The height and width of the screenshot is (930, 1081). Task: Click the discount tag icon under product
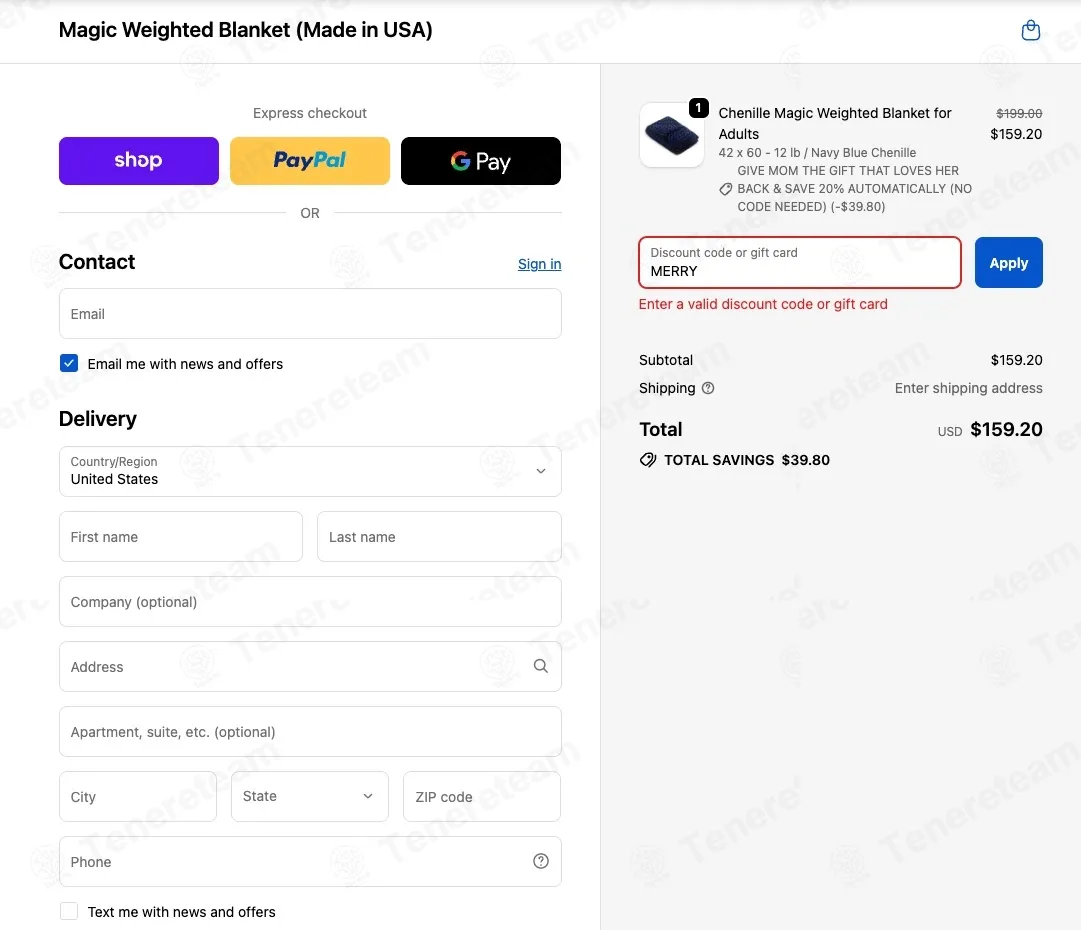pos(725,189)
